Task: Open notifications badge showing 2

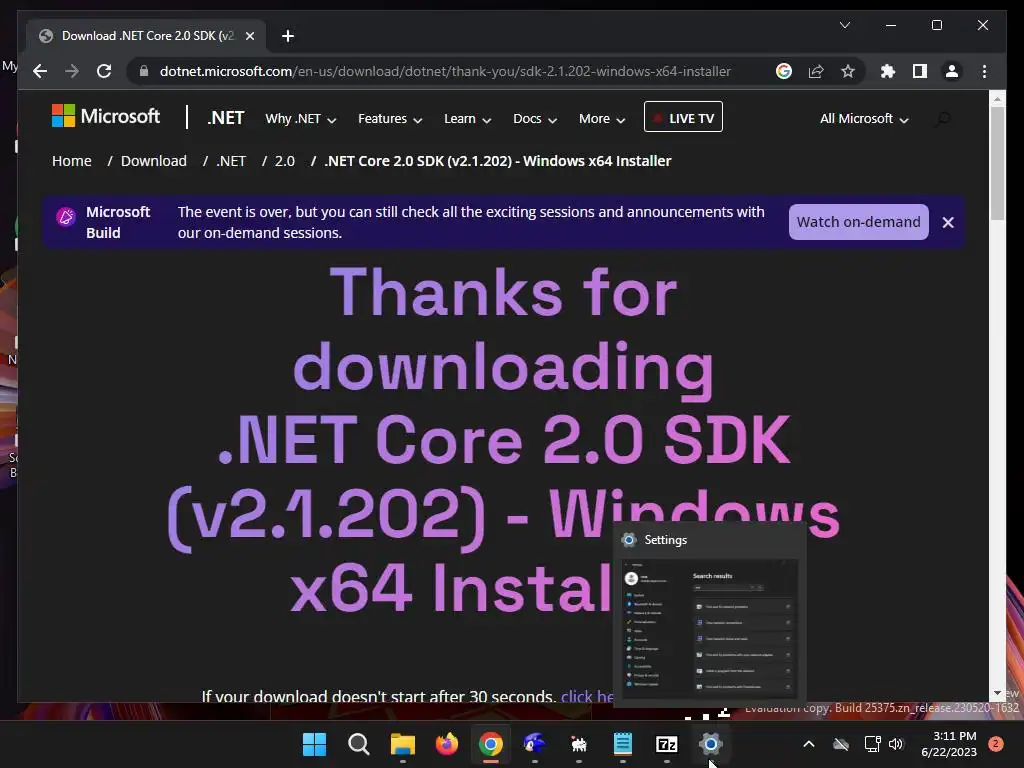Action: point(996,744)
